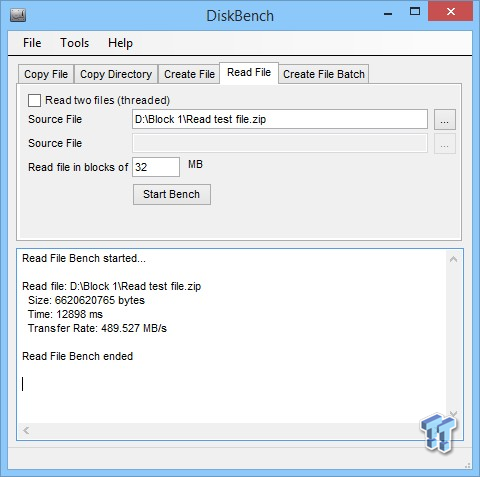Image resolution: width=480 pixels, height=477 pixels.
Task: Open the File menu
Action: coord(32,43)
